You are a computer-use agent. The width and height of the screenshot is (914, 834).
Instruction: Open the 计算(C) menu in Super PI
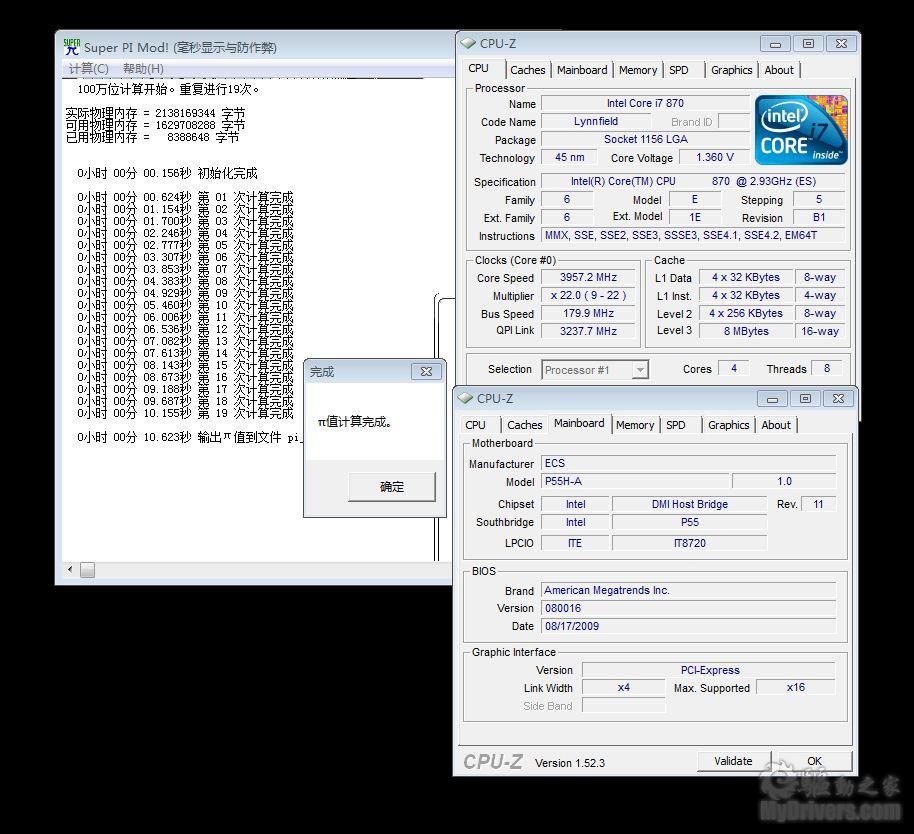click(x=88, y=69)
